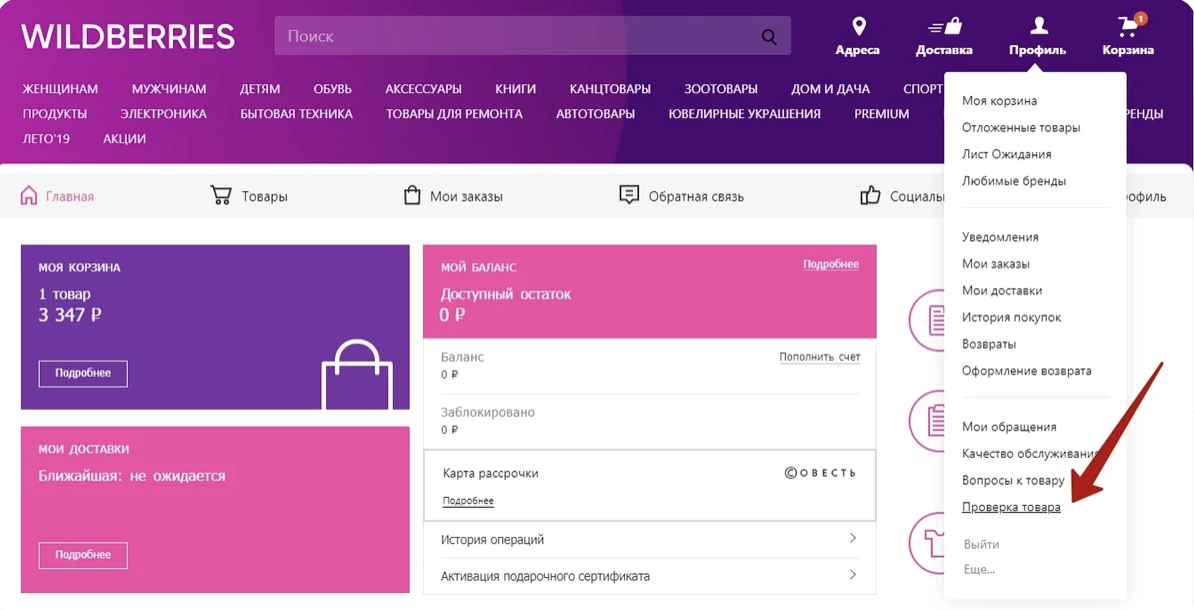
Task: Click the search magnifier icon
Action: (768, 37)
